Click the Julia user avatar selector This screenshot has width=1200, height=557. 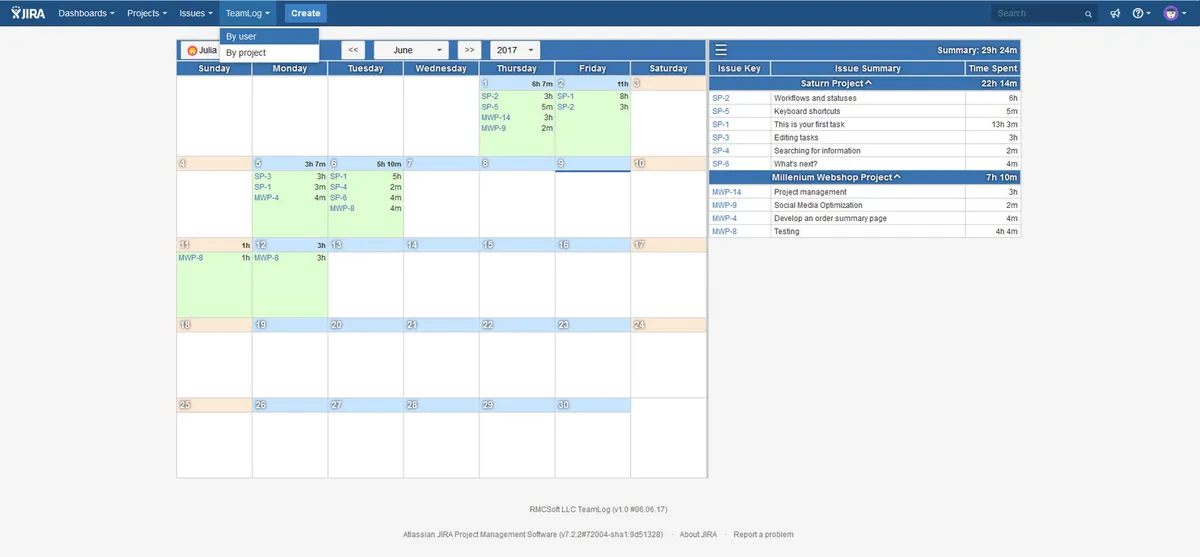pos(201,50)
